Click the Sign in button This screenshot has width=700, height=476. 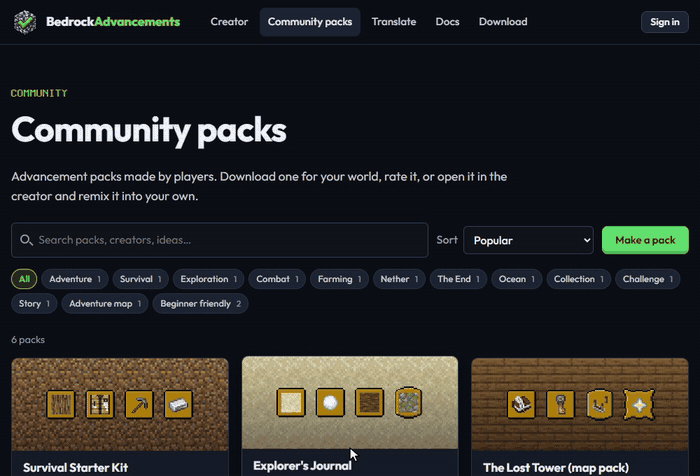(x=665, y=22)
